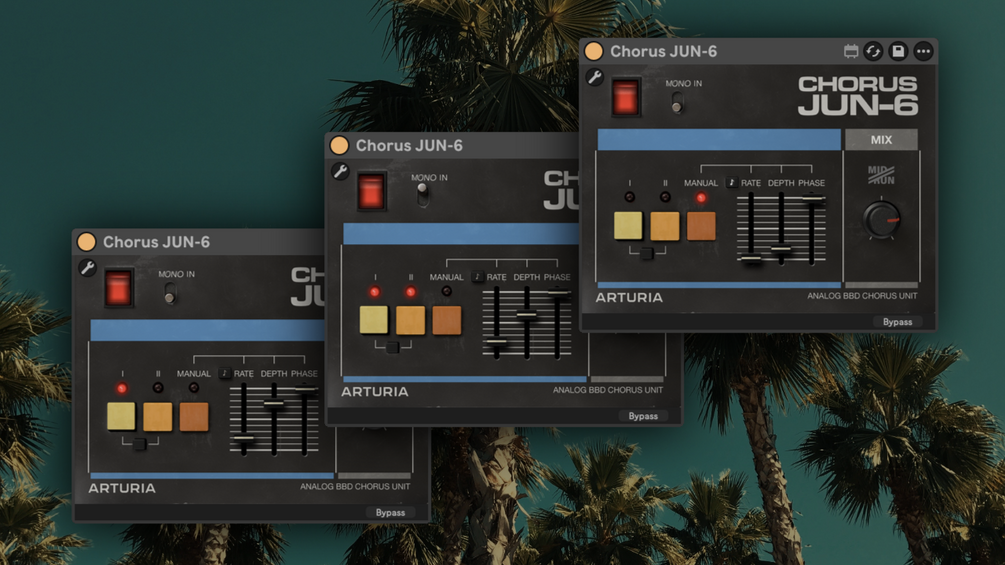Click the DEPTH slider handle in left window

[274, 404]
